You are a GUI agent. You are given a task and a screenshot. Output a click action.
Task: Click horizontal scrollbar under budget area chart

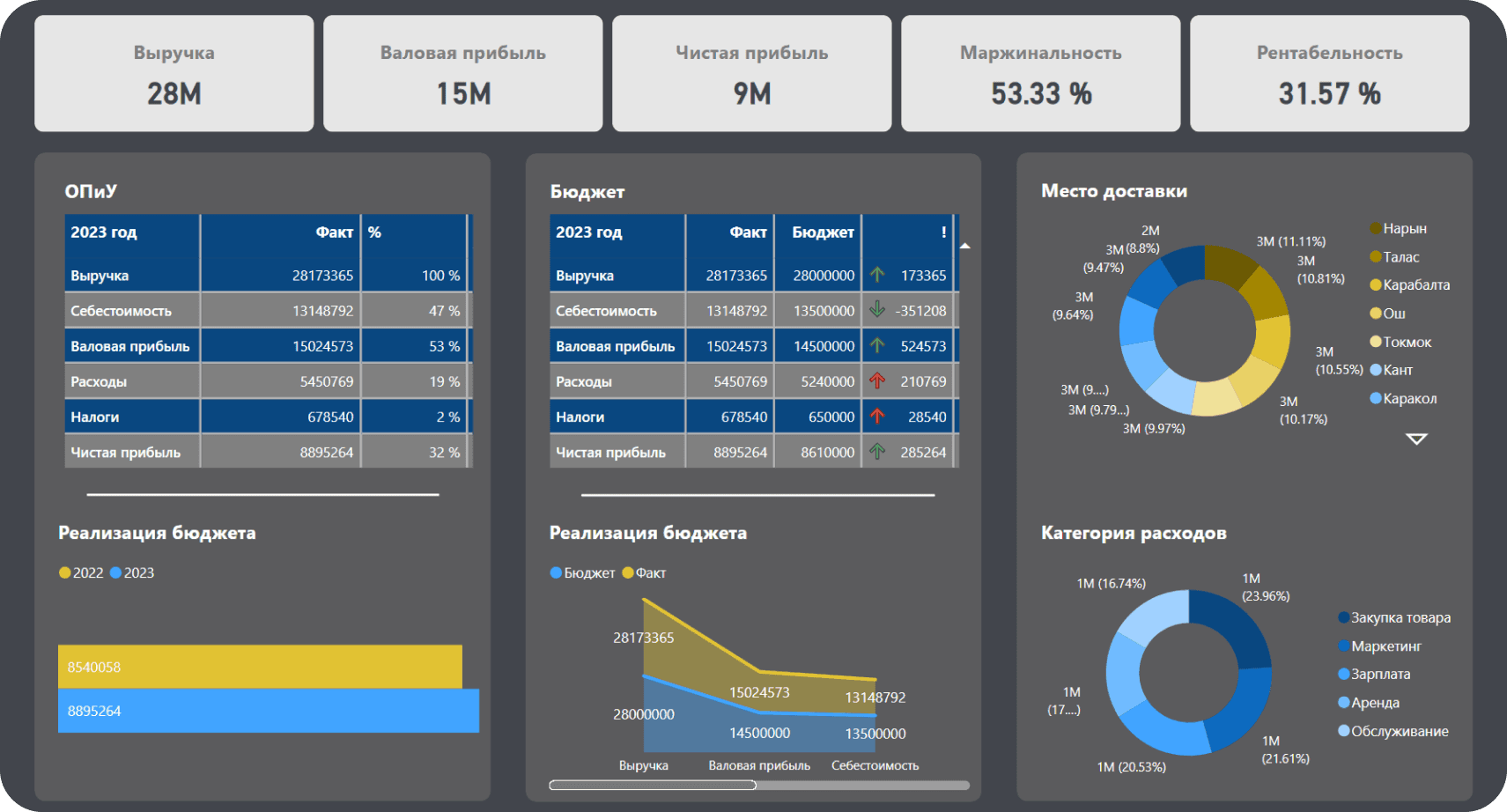652,785
